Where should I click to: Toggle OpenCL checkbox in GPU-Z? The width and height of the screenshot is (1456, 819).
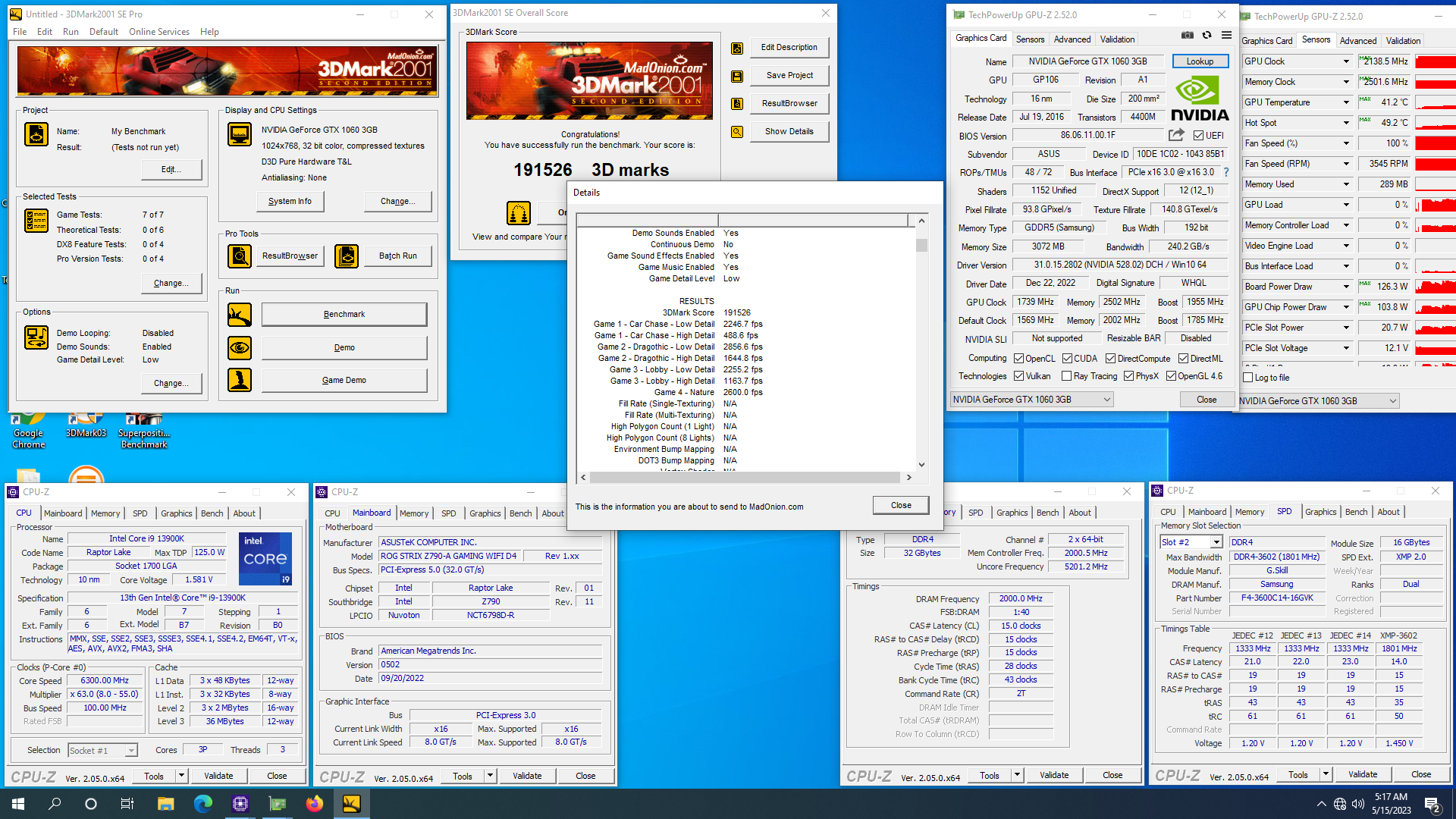[1018, 359]
